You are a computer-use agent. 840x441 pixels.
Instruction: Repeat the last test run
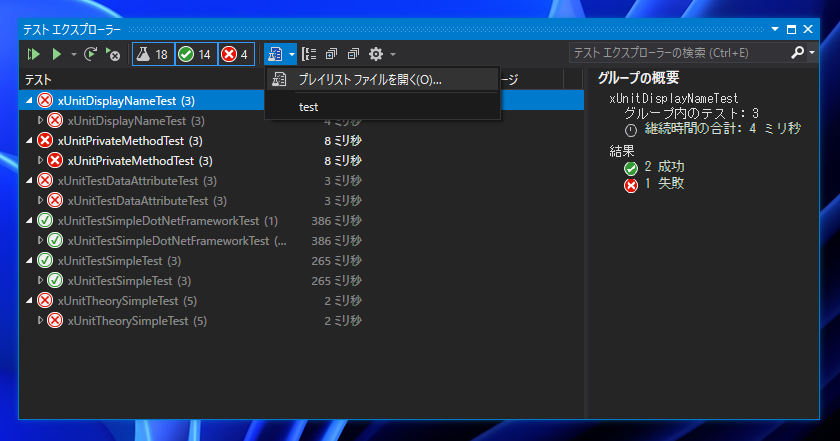point(91,54)
